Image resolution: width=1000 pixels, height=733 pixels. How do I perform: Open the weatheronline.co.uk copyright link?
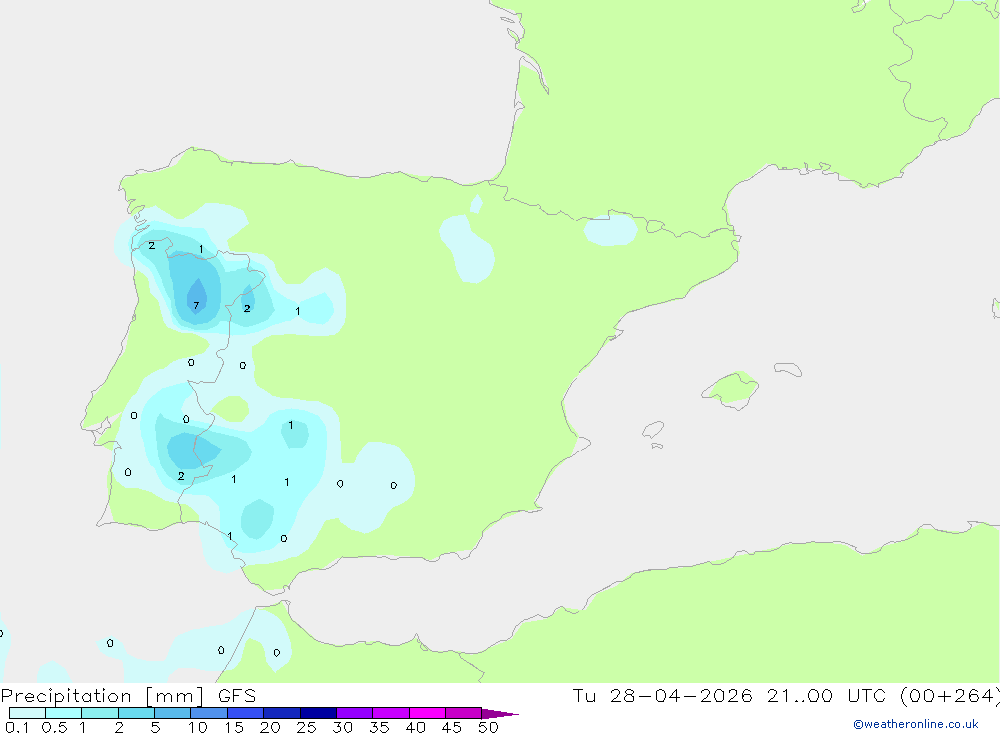coord(916,724)
